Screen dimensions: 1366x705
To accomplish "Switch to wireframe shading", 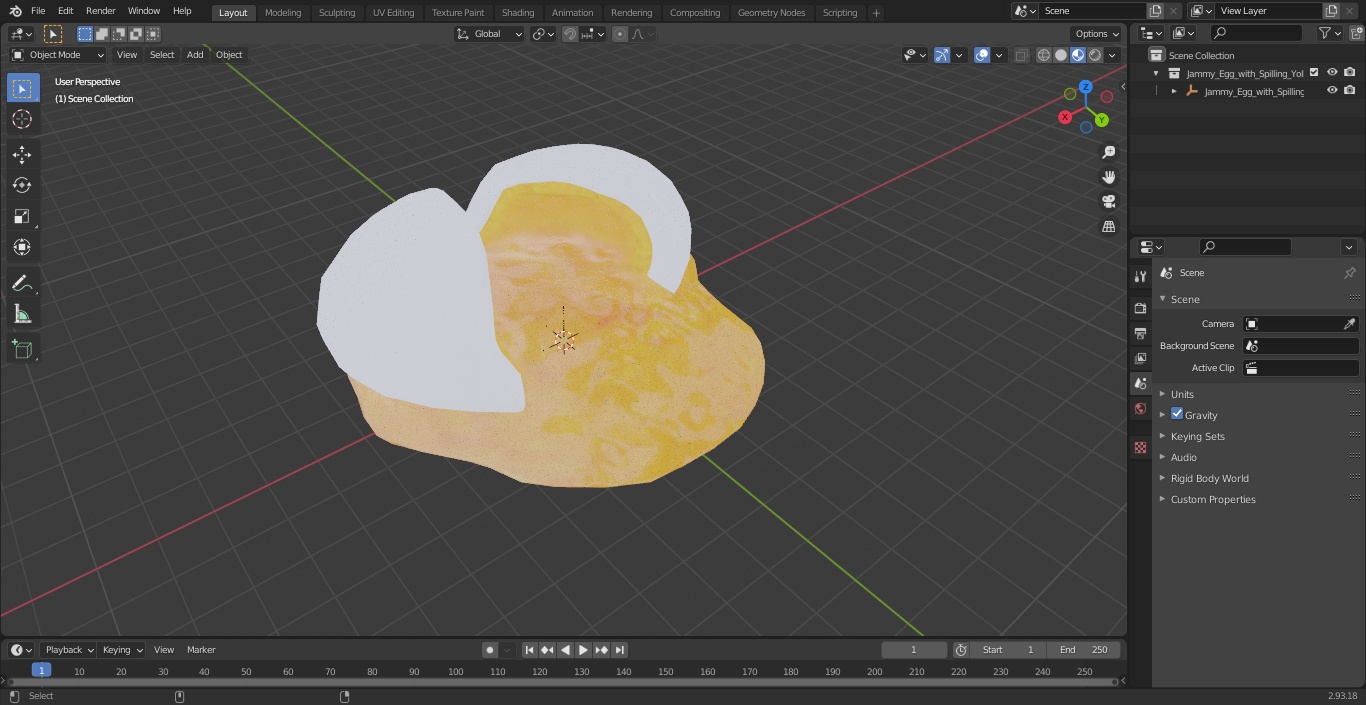I will pos(1044,55).
